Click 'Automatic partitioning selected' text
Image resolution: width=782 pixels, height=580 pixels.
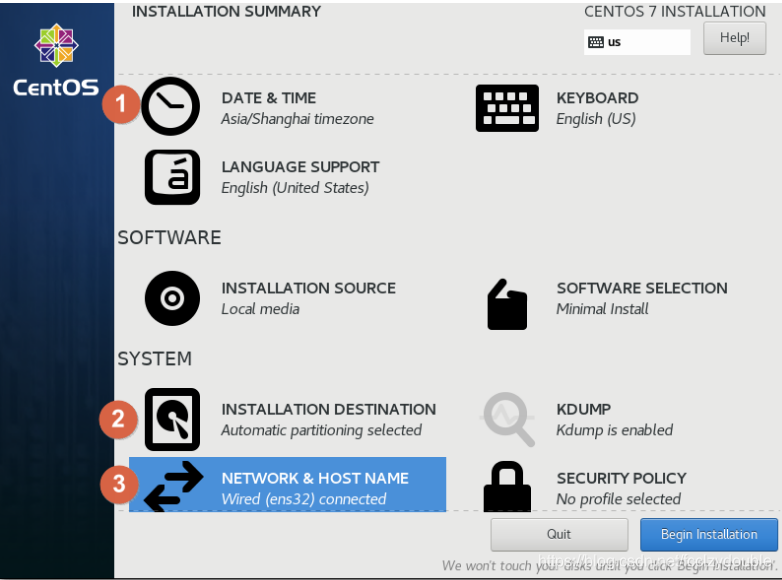point(322,430)
